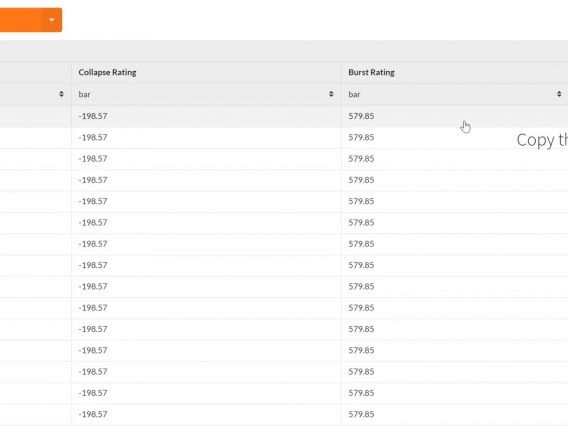Click the bar unit under Collapse Rating

[84, 94]
